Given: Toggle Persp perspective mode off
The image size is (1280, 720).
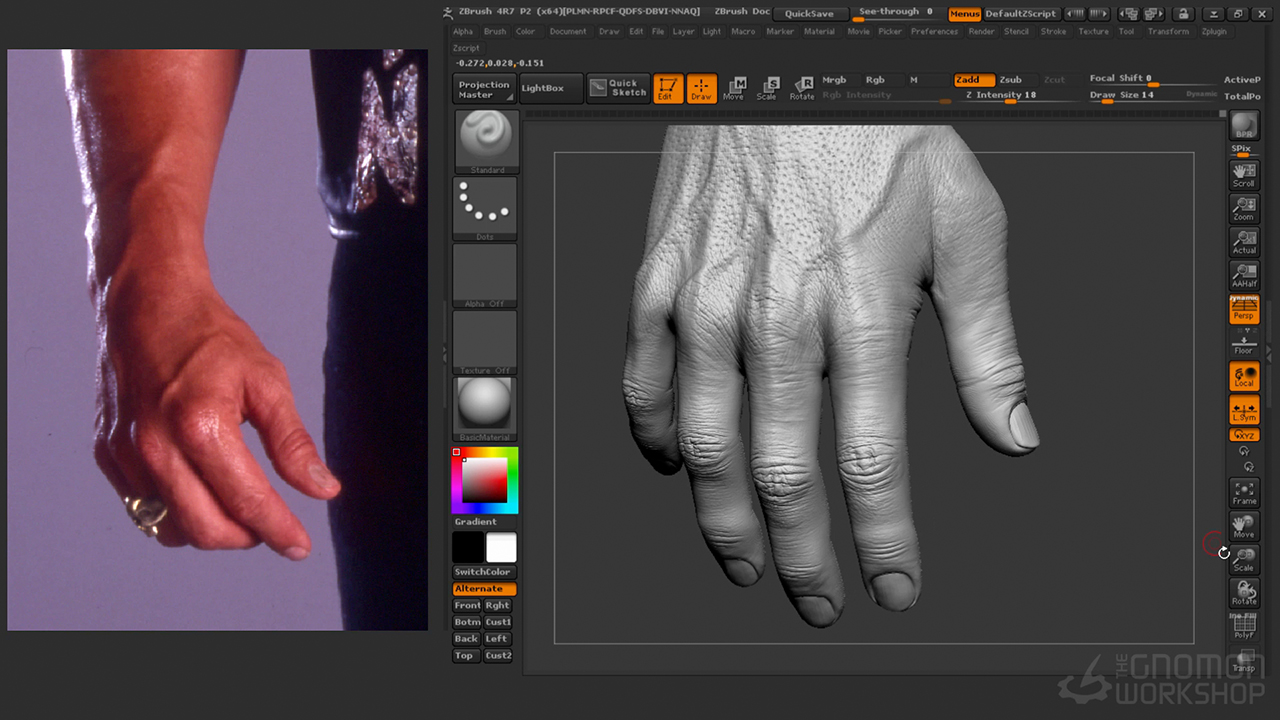Looking at the screenshot, I should pyautogui.click(x=1244, y=310).
